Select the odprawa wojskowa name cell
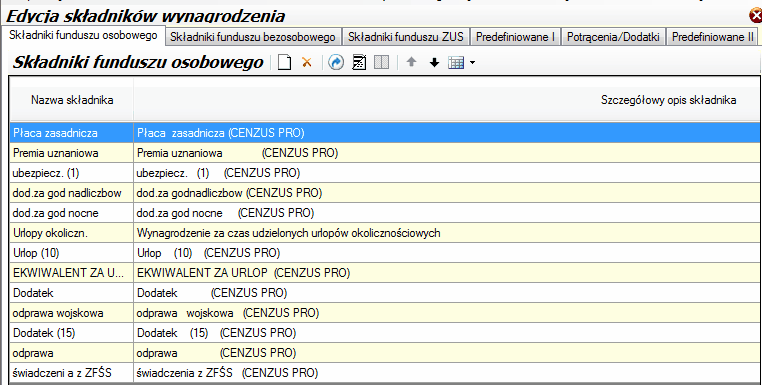Viewport: 762px width, 385px height. click(71, 313)
